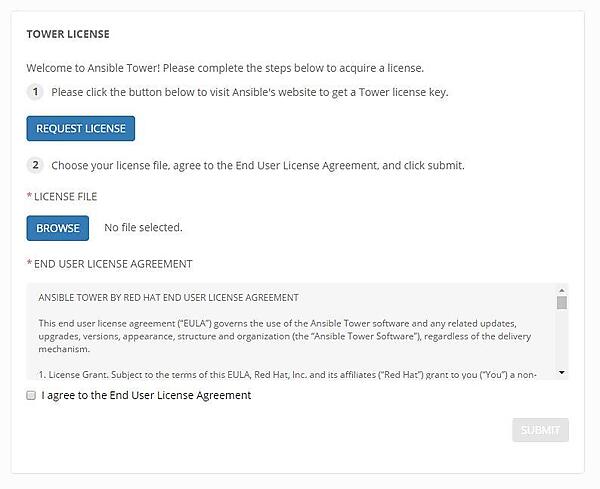Click the red asterisk beside LICENSE FILE
The height and width of the screenshot is (489, 600).
(x=29, y=197)
